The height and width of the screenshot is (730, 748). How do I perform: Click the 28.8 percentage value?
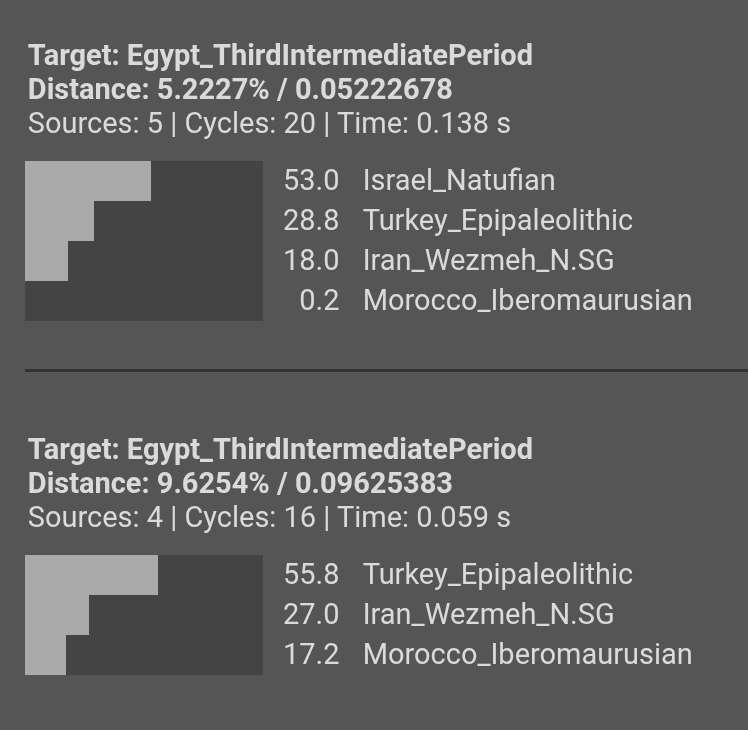coord(311,220)
